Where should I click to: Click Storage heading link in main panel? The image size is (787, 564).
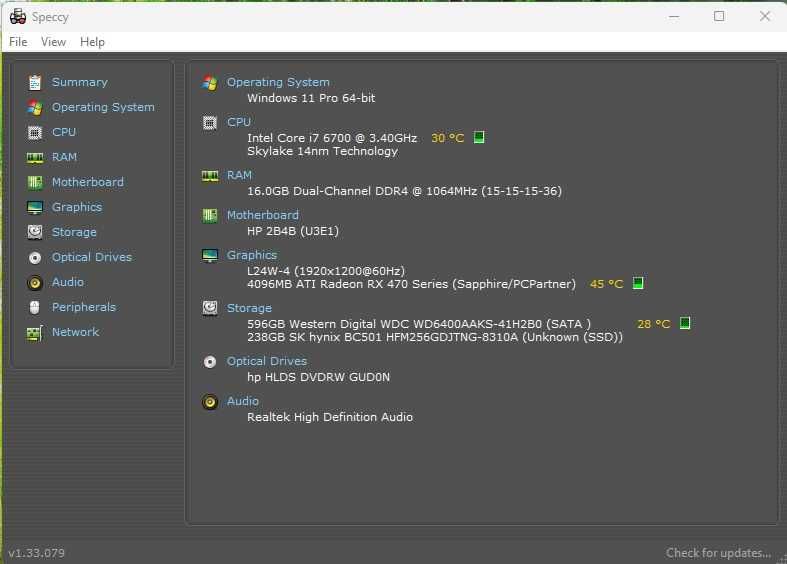pyautogui.click(x=249, y=308)
